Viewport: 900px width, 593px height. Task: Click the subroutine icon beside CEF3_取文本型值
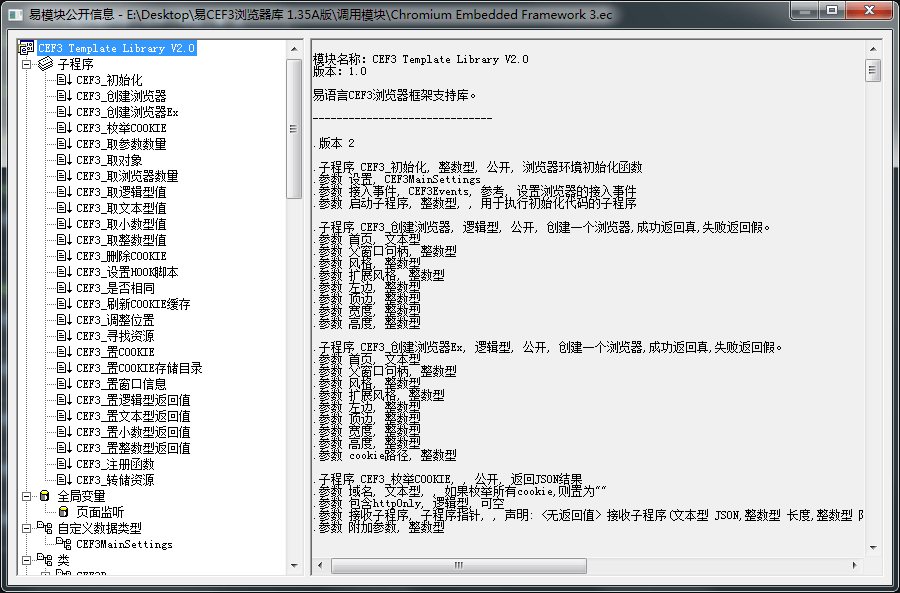(x=64, y=208)
